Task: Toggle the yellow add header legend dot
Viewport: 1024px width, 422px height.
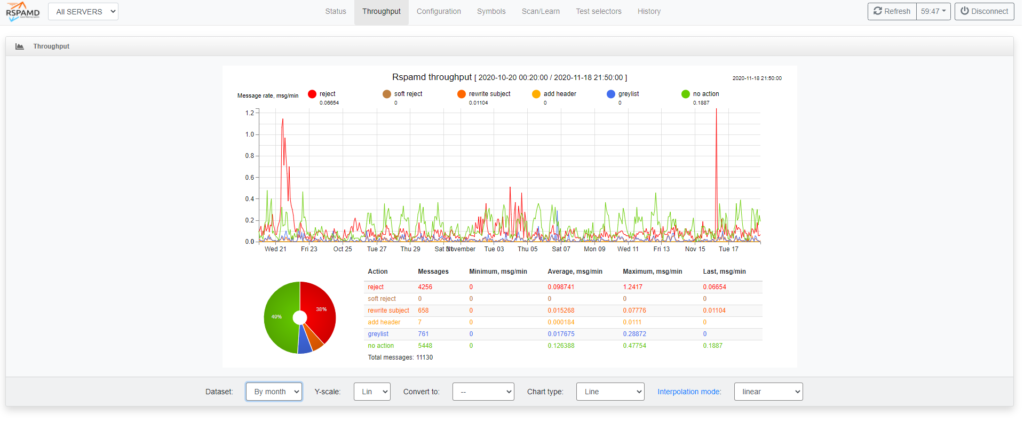Action: [x=537, y=94]
